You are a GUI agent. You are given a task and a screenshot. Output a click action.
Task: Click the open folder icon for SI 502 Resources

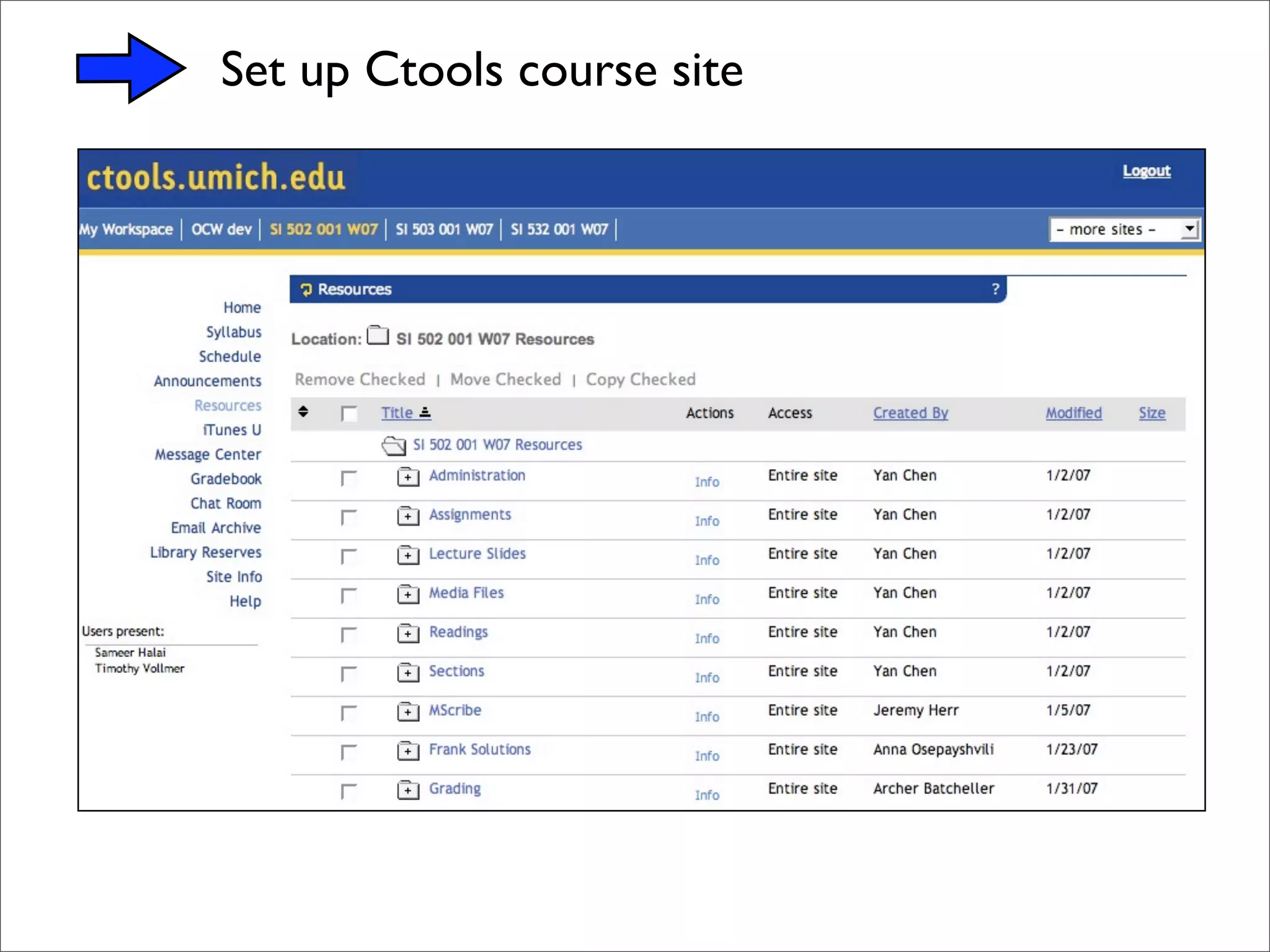coord(394,445)
